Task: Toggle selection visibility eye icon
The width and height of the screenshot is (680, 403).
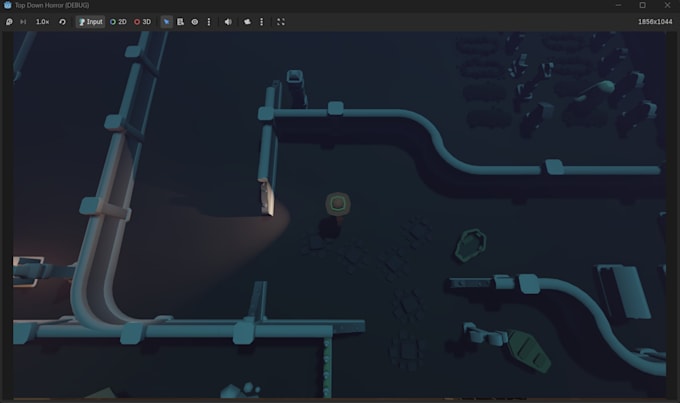Action: click(195, 22)
